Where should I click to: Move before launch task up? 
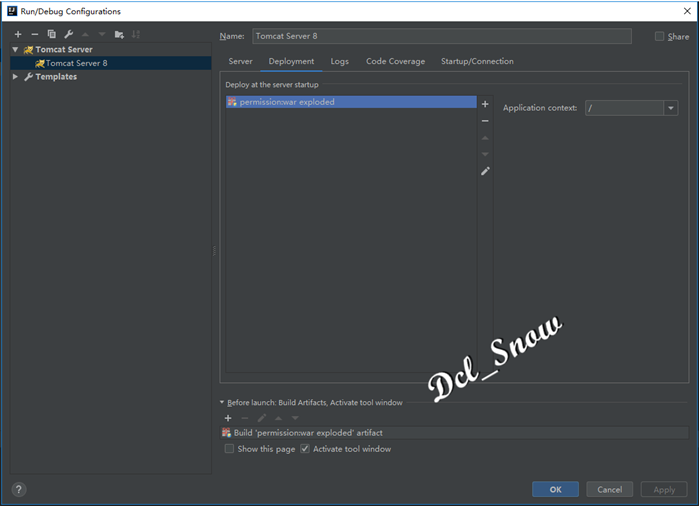[278, 418]
